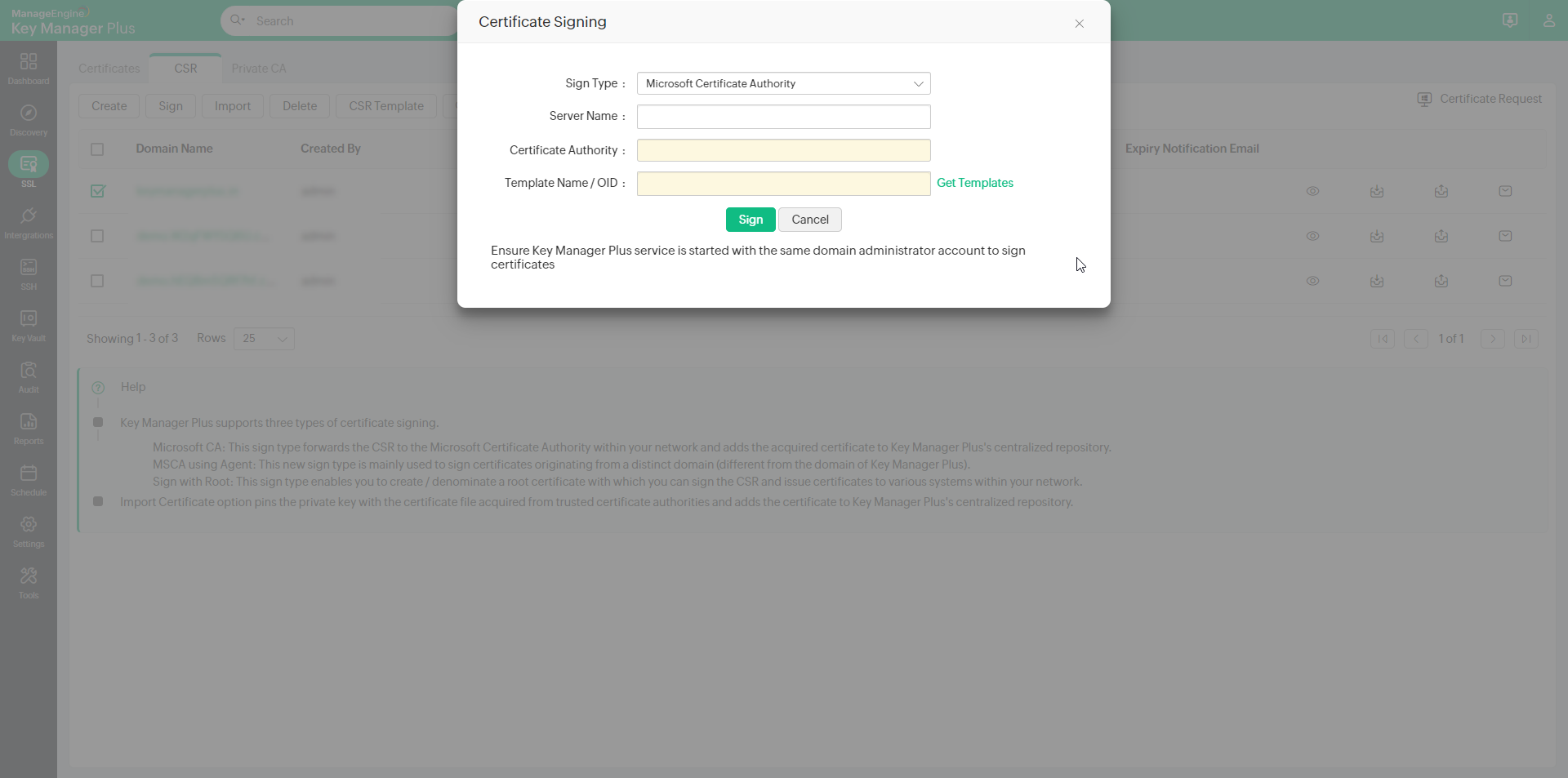The image size is (1568, 778).
Task: Click the green Sign button
Action: [750, 220]
